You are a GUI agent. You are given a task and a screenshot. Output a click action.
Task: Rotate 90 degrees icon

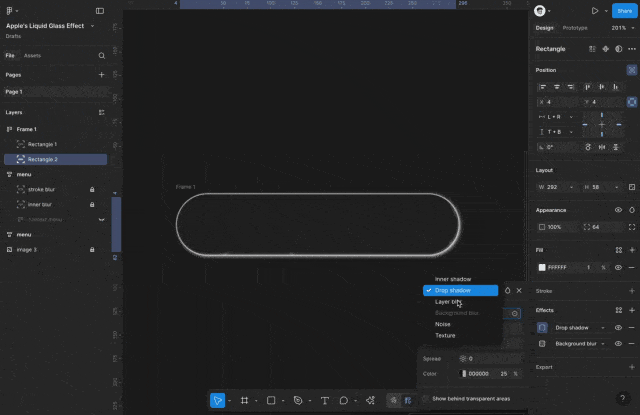pos(588,147)
